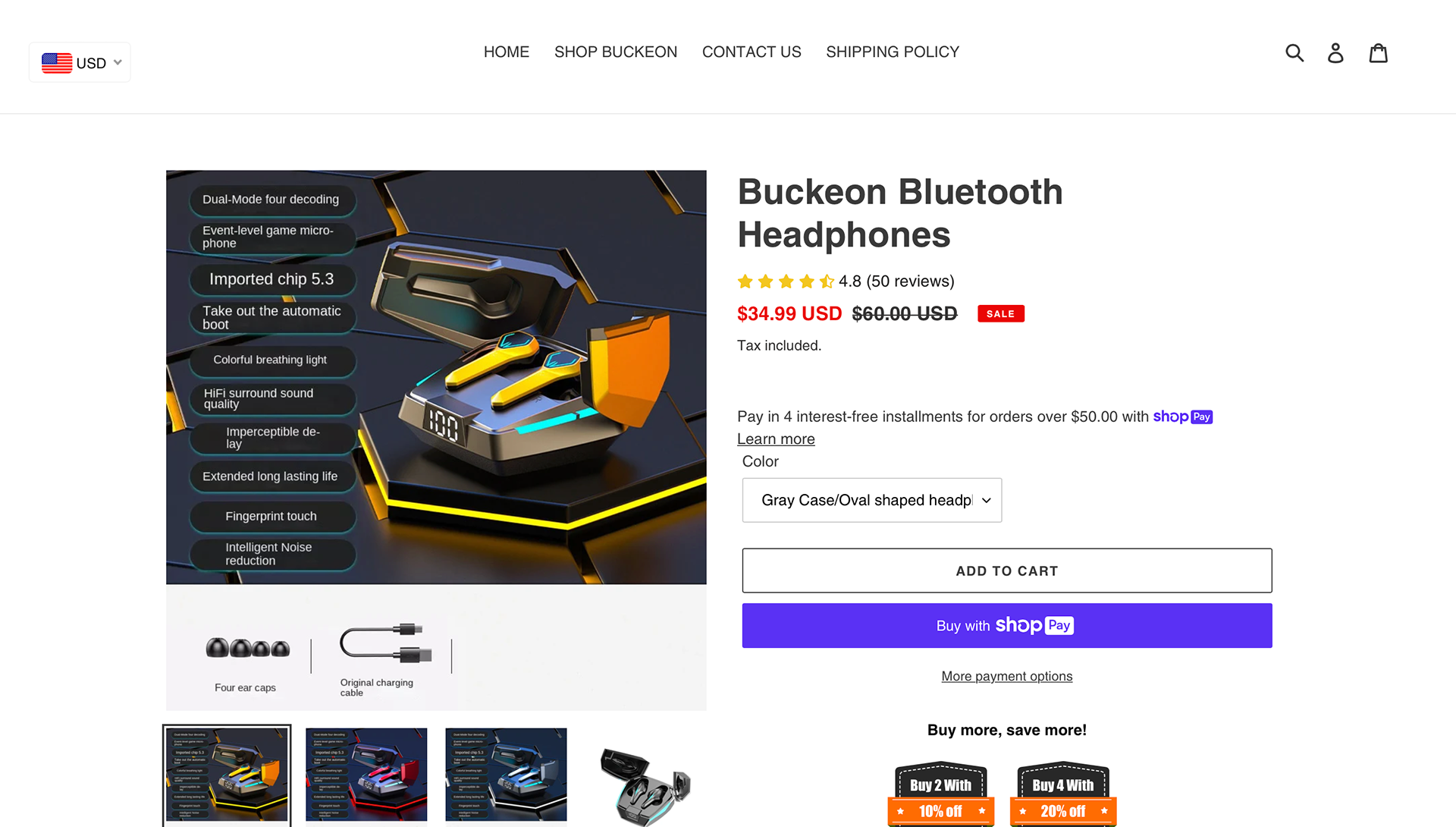Go to the HOME menu item

pos(507,52)
